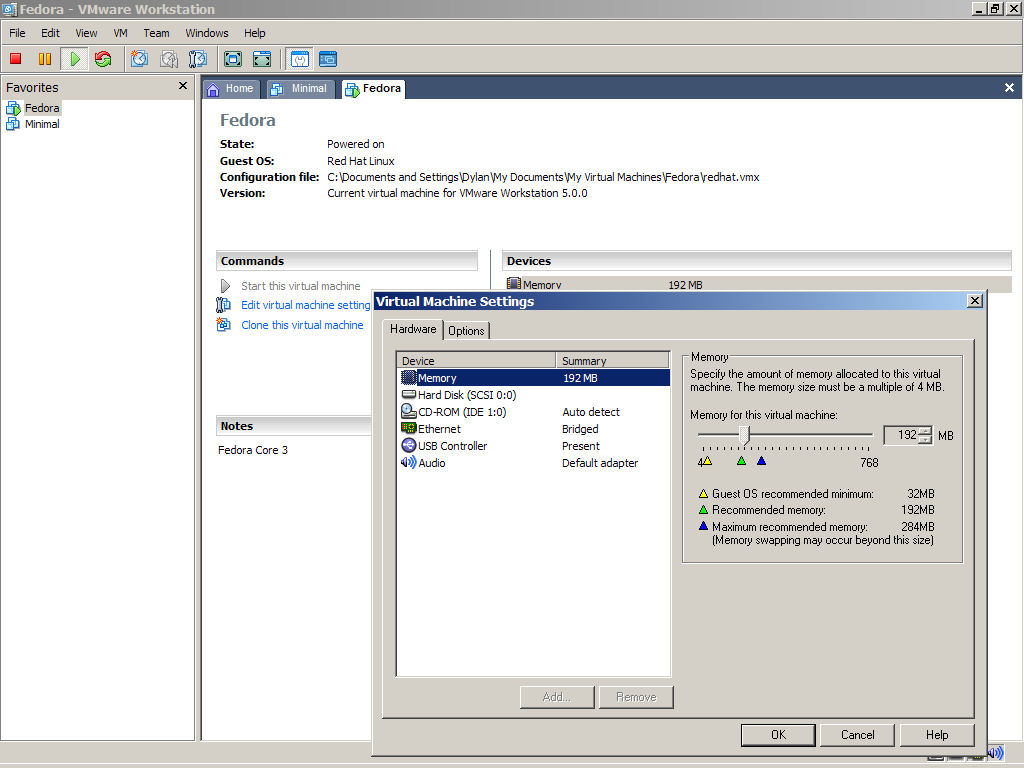The image size is (1024, 768).
Task: Open the File menu
Action: pos(17,33)
